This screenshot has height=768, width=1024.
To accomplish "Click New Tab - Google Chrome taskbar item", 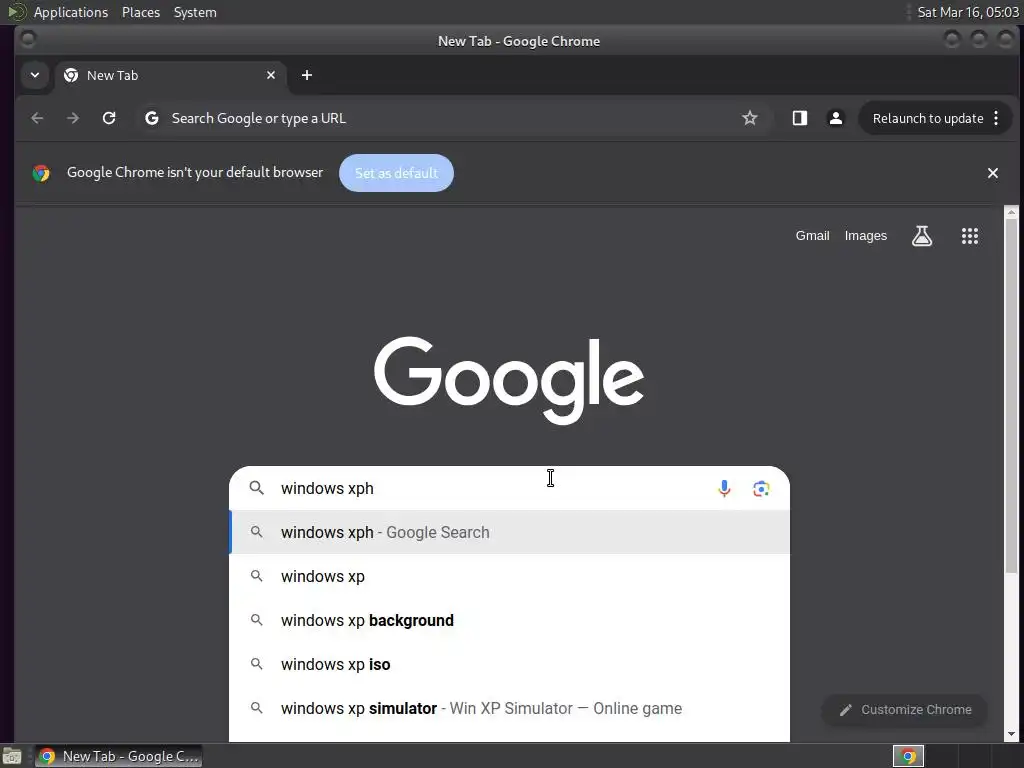I will click(x=119, y=756).
